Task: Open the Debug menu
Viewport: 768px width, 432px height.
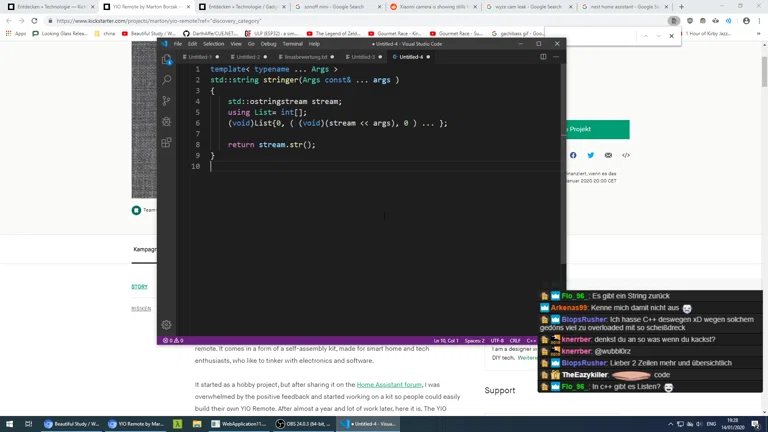Action: click(x=268, y=44)
